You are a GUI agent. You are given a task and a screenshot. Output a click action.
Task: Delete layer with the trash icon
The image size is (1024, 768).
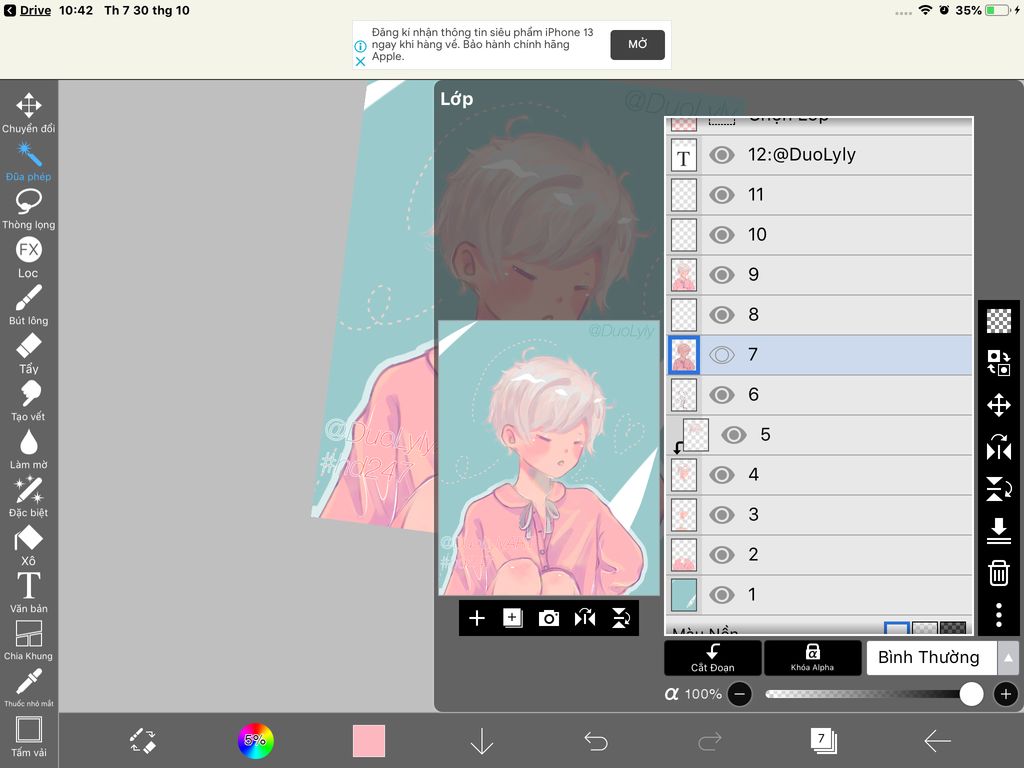(x=999, y=573)
